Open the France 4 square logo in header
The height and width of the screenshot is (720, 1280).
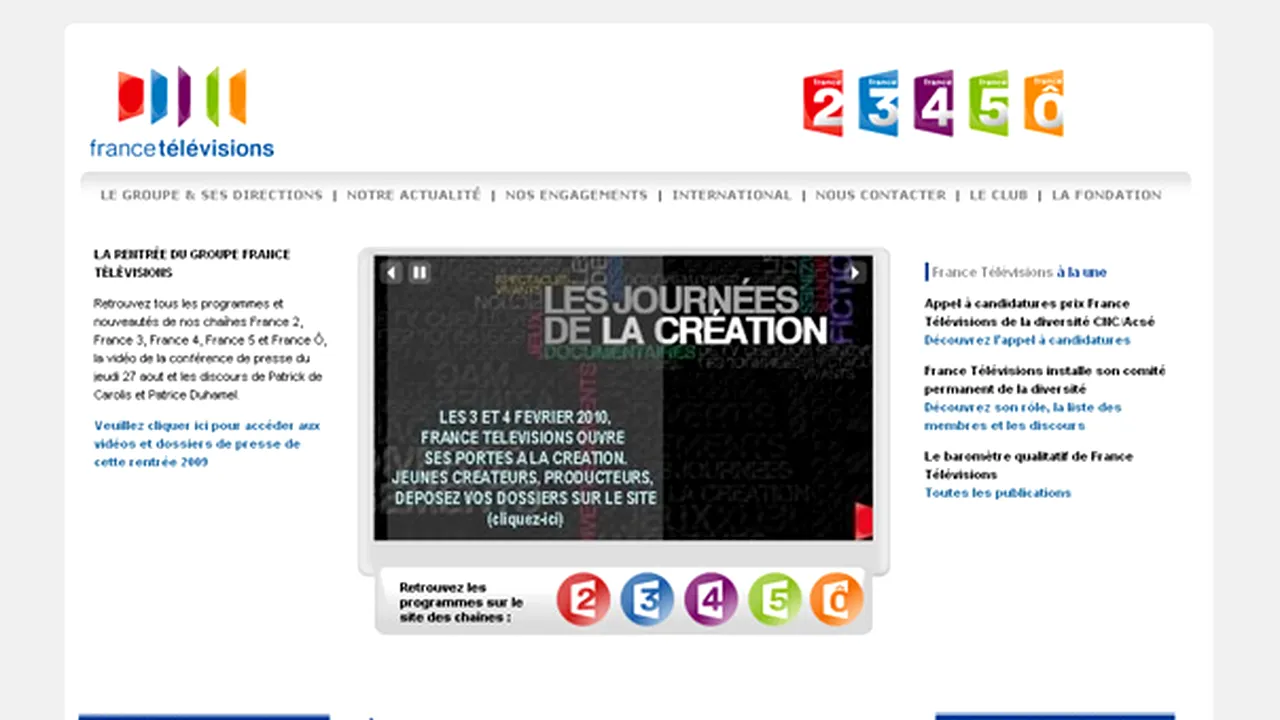tap(933, 103)
